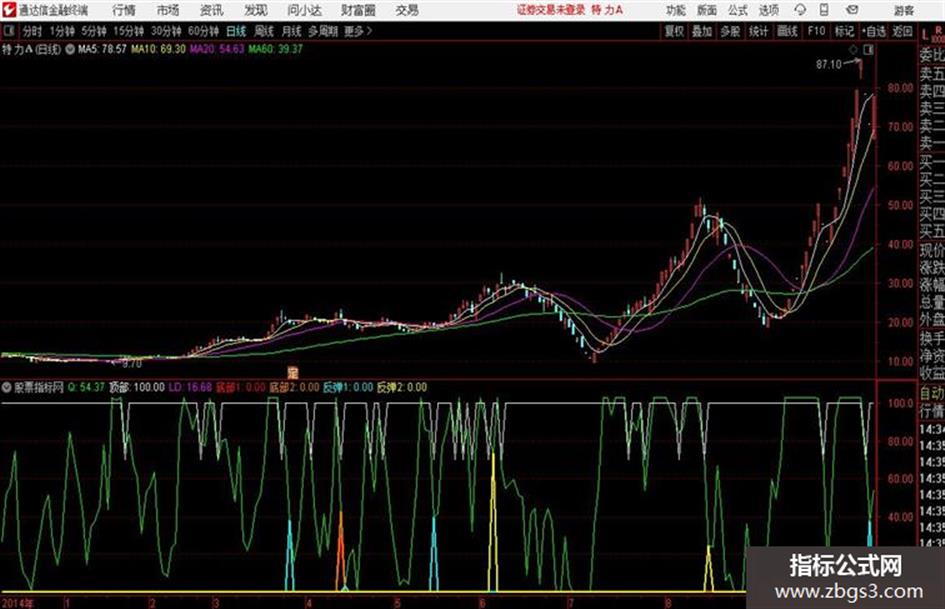Click the LD: 16.68 indicator value
945x609 pixels.
click(x=190, y=387)
